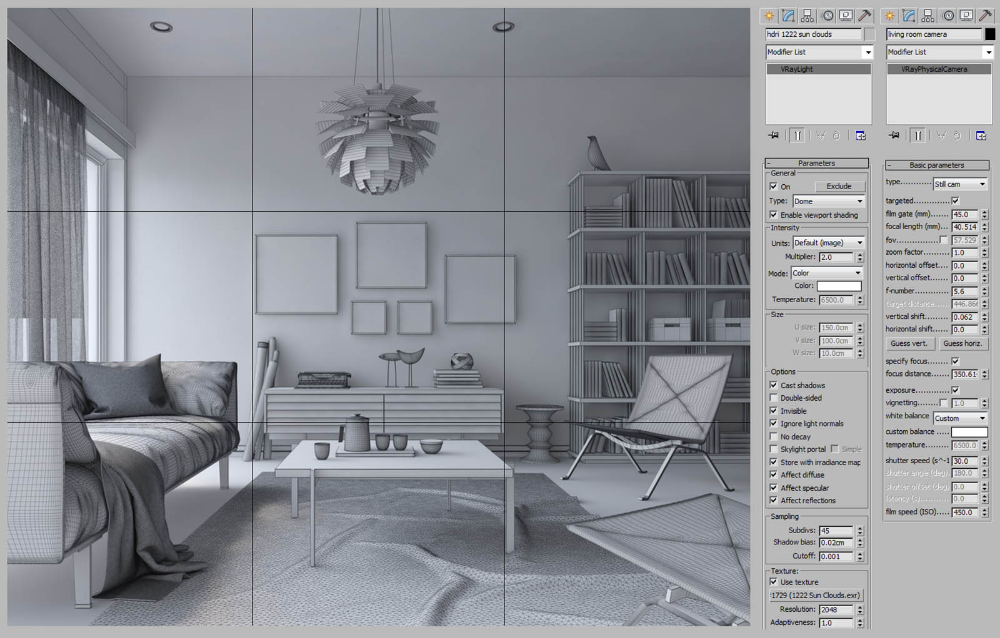Viewport: 1000px width, 638px height.
Task: Toggle Show End Result under the VRayLight stack
Action: (799, 135)
